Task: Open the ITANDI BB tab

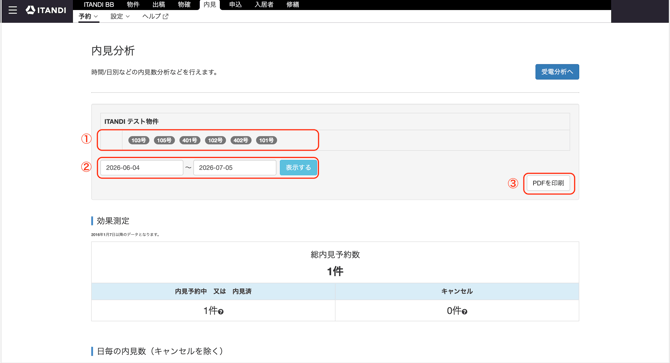Action: coord(99,4)
